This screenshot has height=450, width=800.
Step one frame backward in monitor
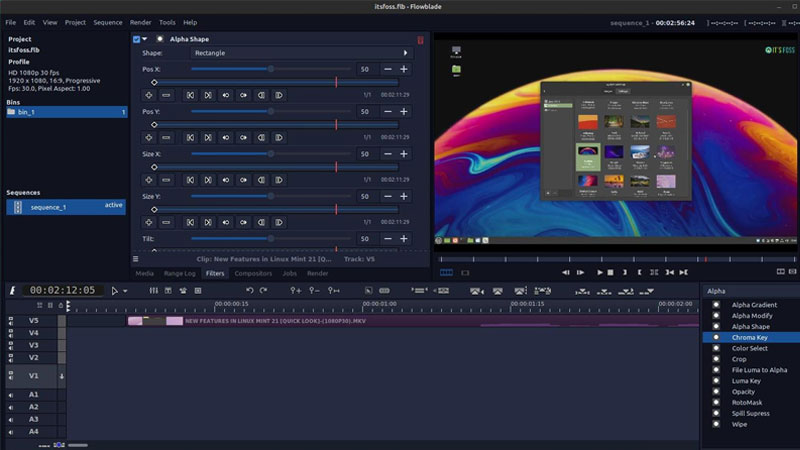(x=566, y=272)
